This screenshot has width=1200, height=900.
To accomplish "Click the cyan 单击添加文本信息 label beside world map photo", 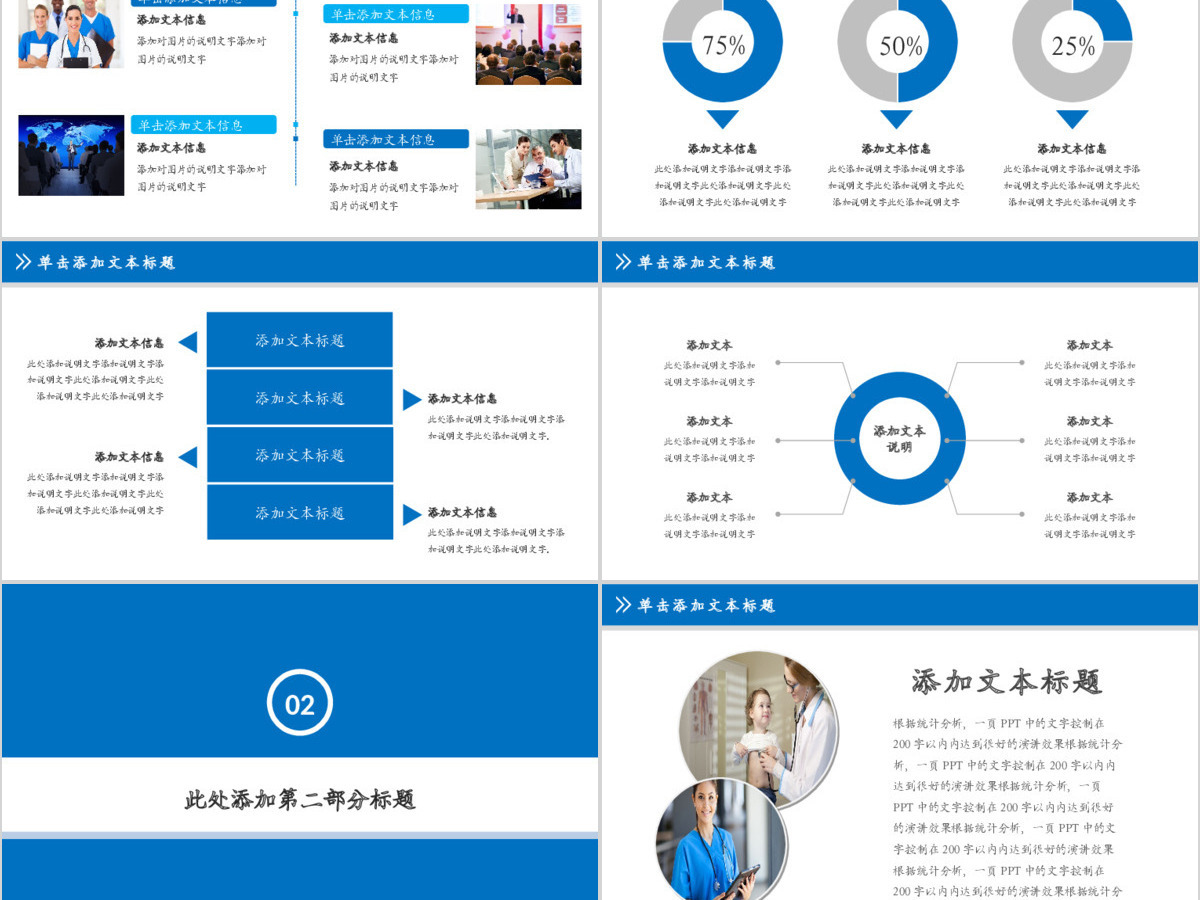I will pyautogui.click(x=203, y=125).
